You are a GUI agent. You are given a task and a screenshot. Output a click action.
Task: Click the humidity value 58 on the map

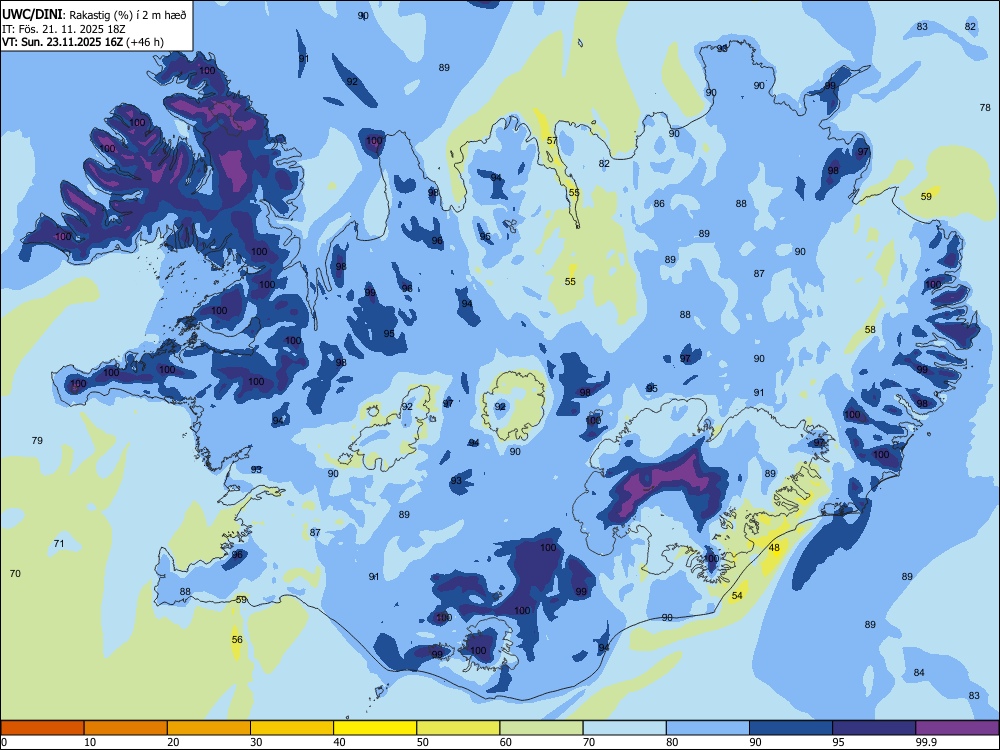(870, 330)
